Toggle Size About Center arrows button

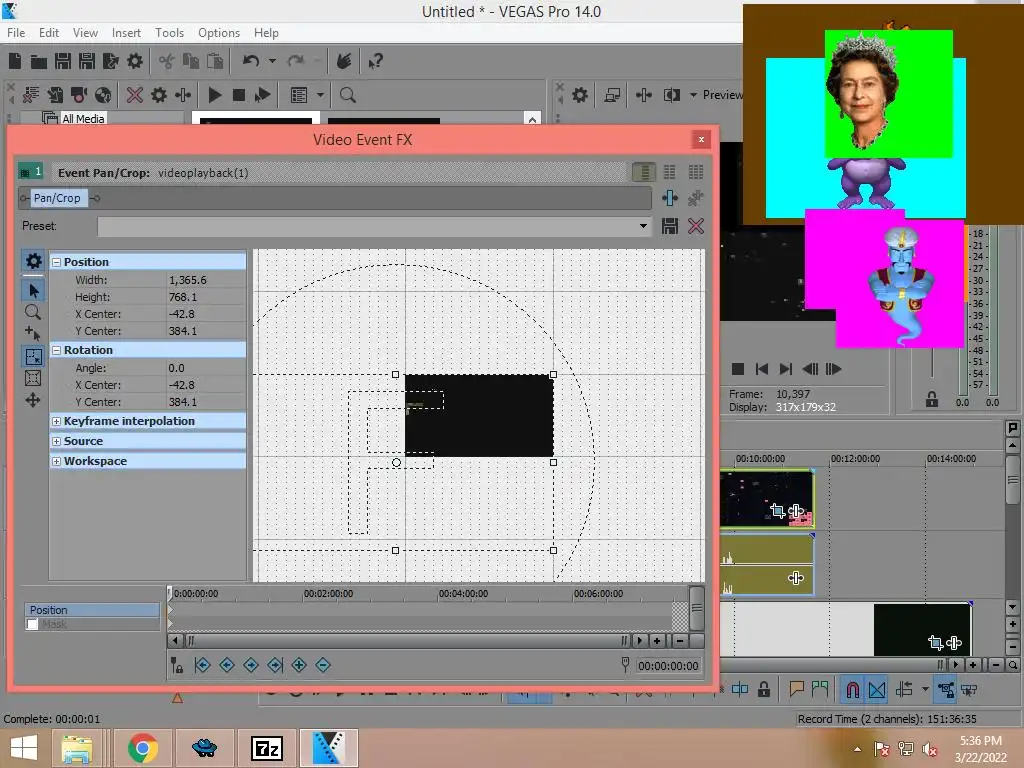pos(33,400)
